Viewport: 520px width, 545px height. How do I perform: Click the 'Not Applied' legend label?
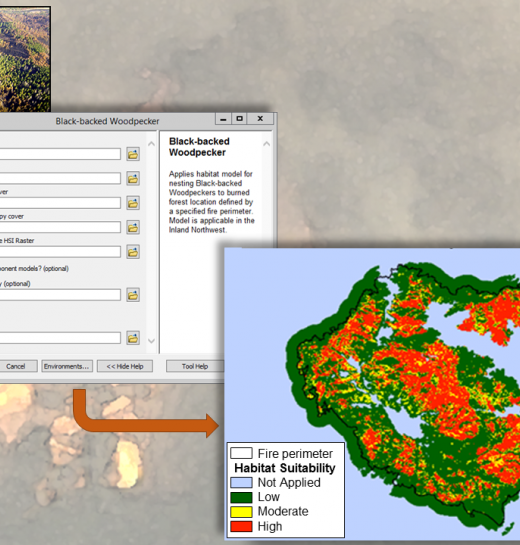tap(289, 483)
